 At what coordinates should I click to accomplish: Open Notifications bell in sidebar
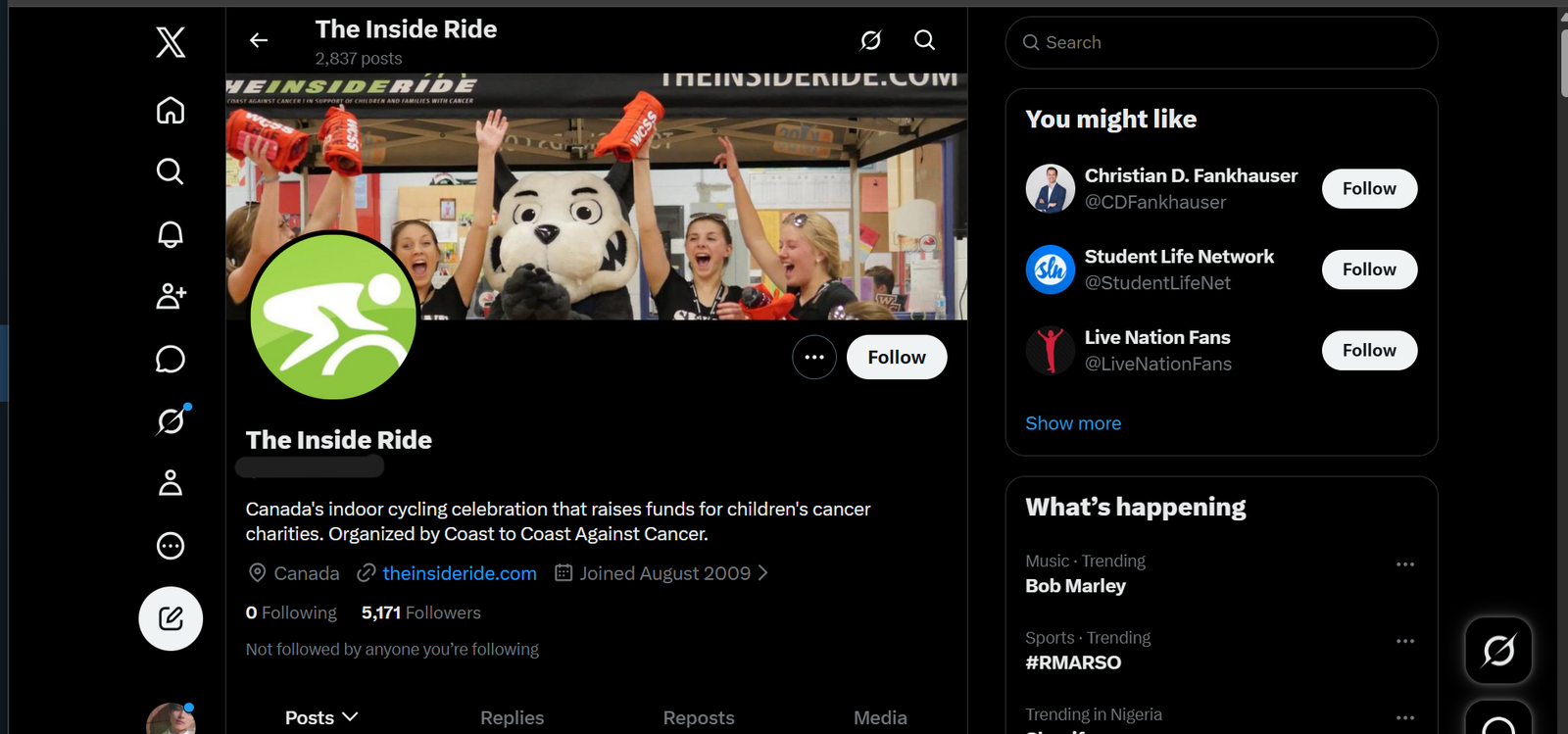click(x=171, y=234)
